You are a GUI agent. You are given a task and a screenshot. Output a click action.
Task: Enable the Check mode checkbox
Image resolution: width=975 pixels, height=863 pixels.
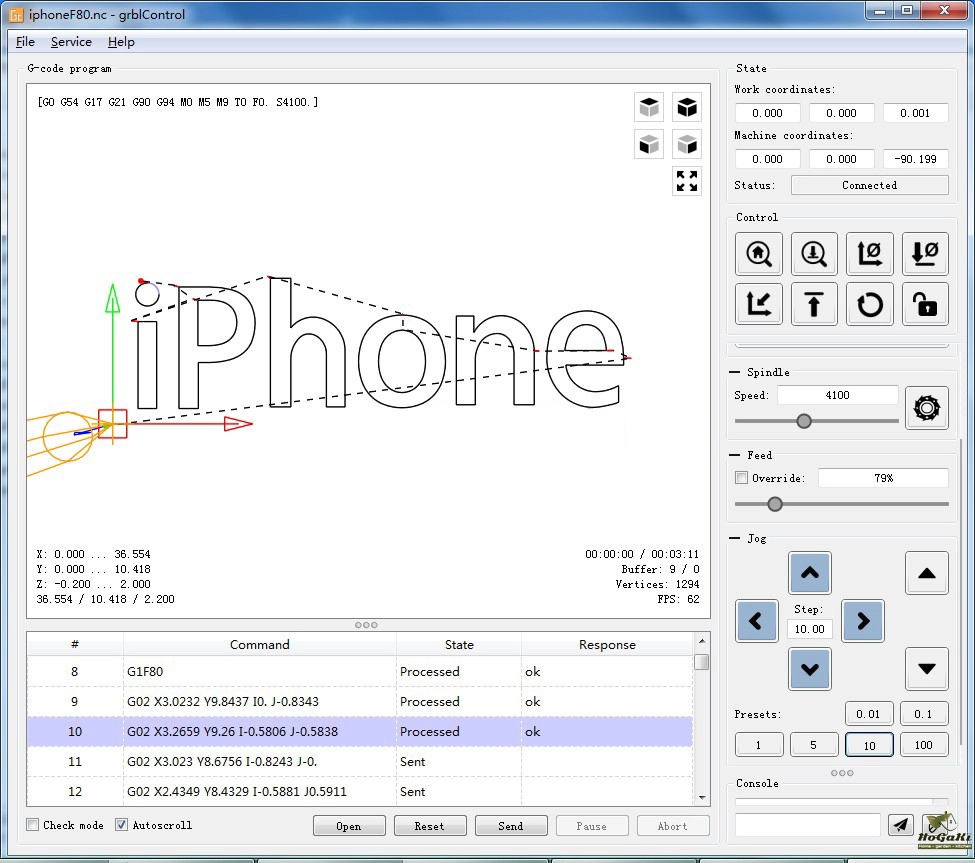33,825
